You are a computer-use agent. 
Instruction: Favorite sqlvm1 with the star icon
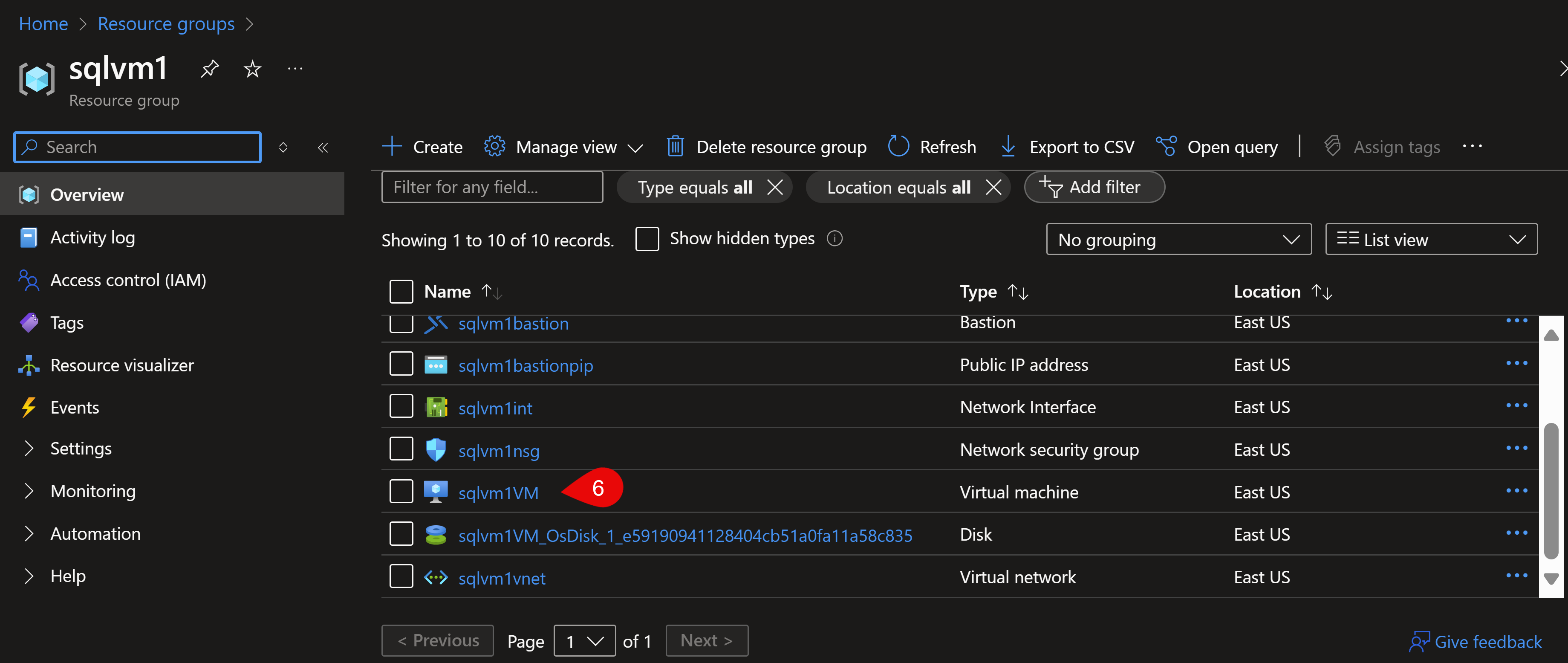252,69
